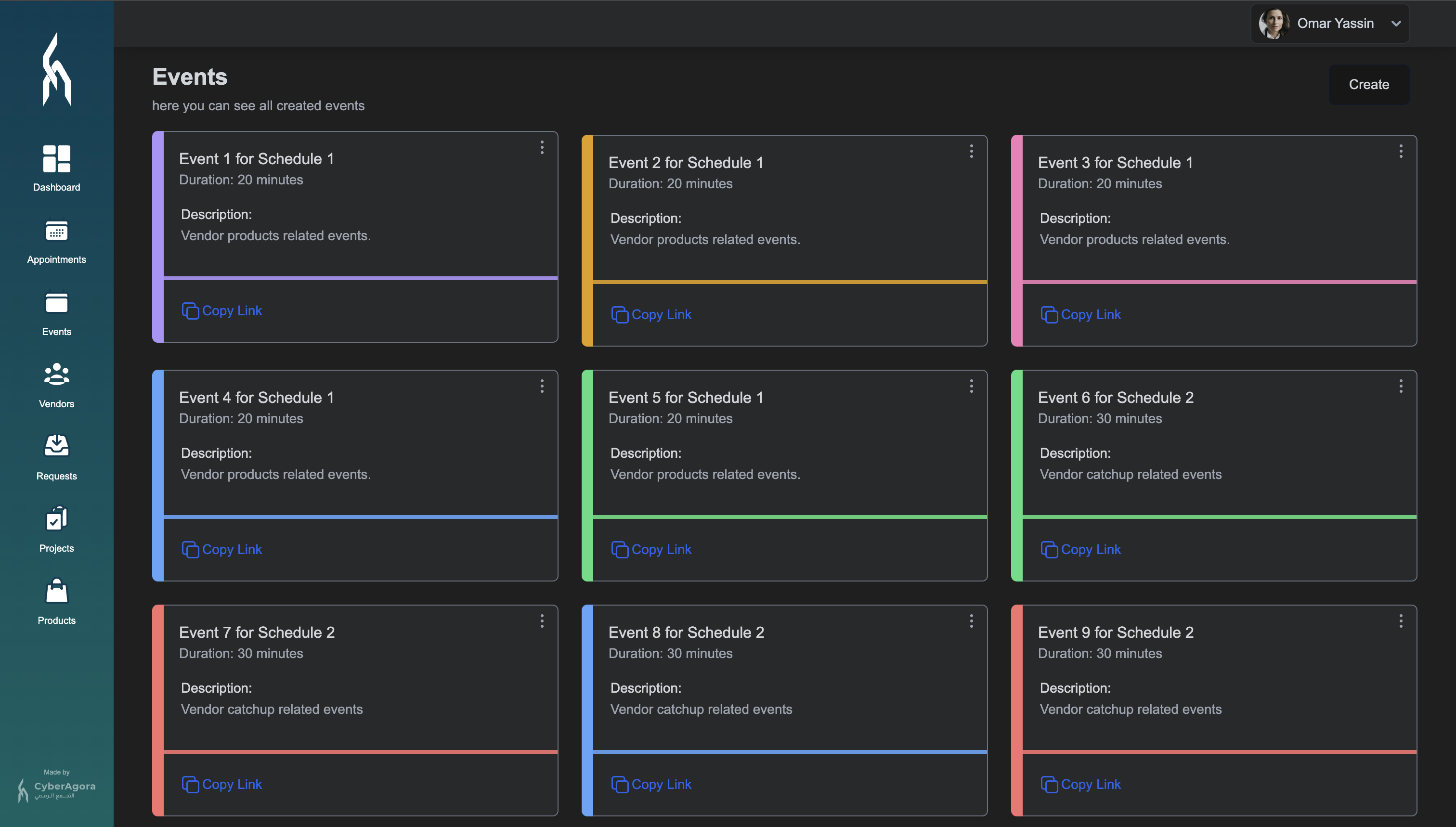Open options menu for Event 2

coord(972,151)
